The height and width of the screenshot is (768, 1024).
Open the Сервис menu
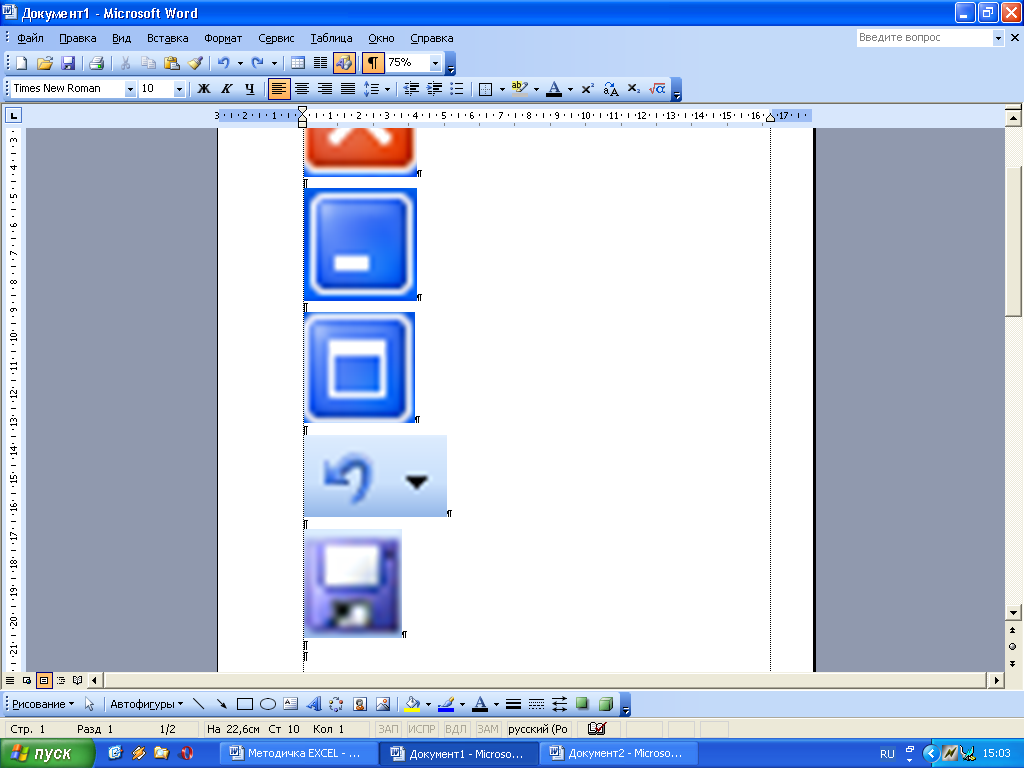pyautogui.click(x=276, y=38)
